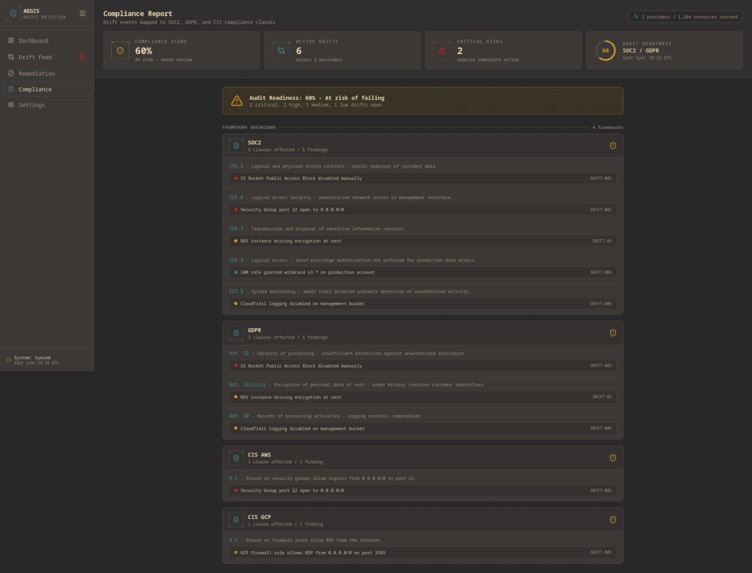The image size is (752, 573).
Task: Click the RDS instance finding under SOC2
Action: coord(423,241)
